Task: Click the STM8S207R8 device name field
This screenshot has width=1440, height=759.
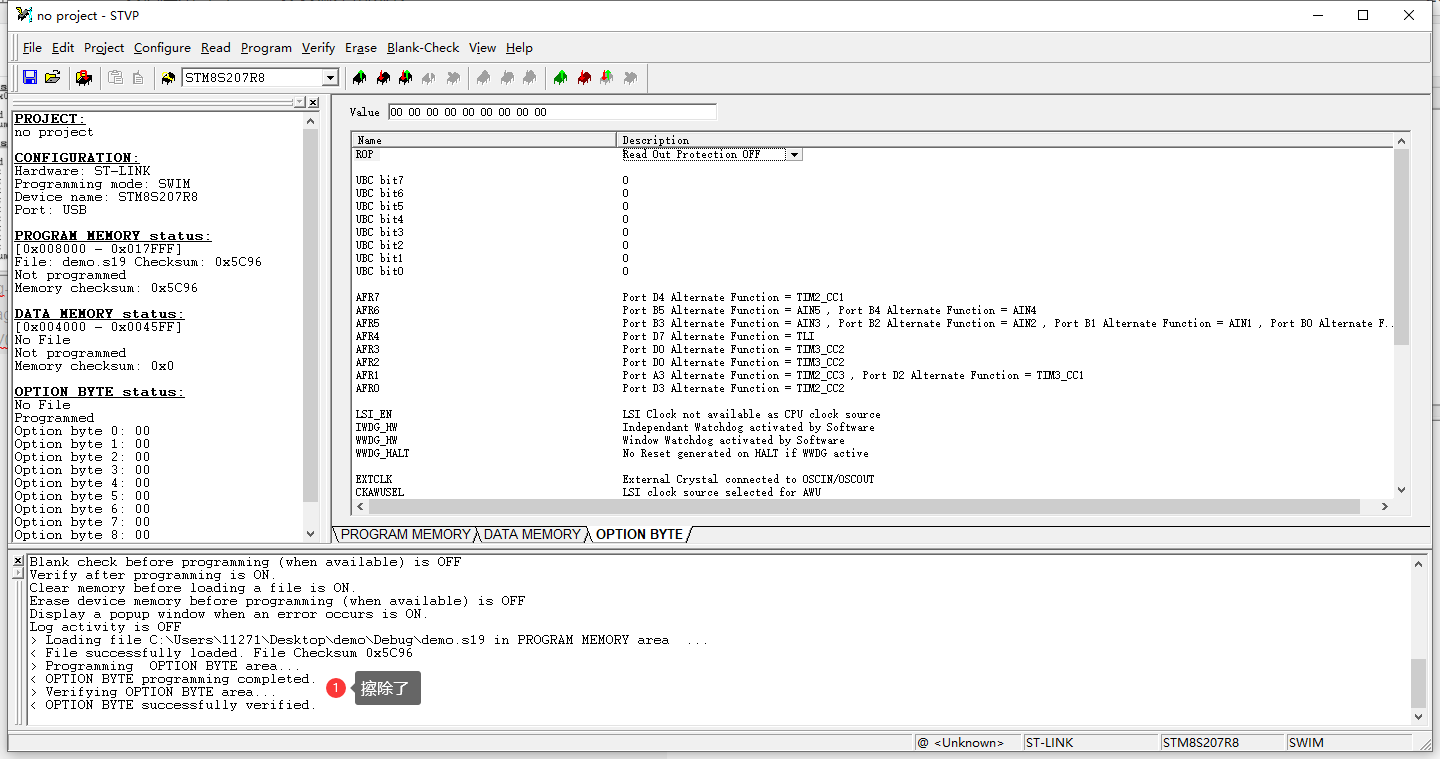Action: pos(252,78)
